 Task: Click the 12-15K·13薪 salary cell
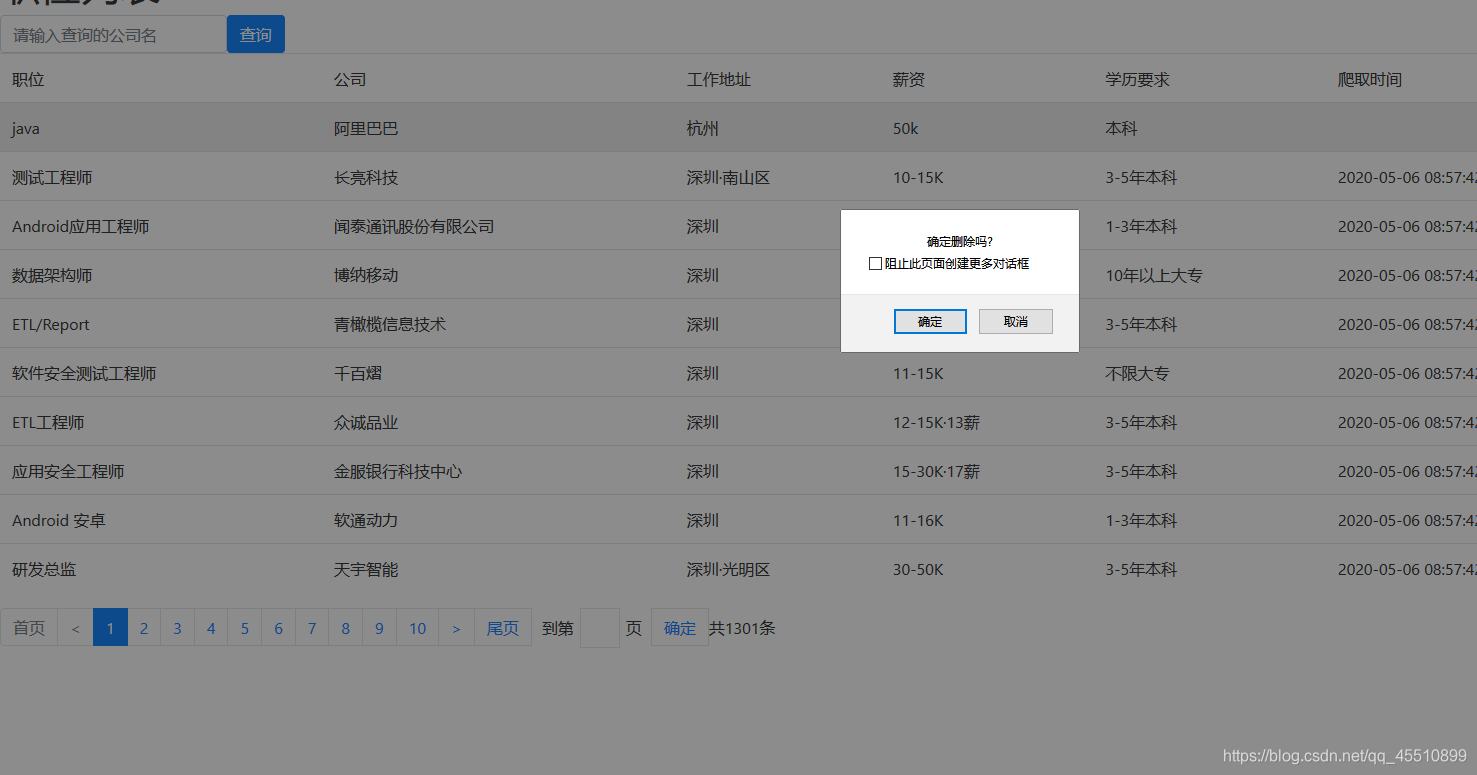[x=936, y=422]
